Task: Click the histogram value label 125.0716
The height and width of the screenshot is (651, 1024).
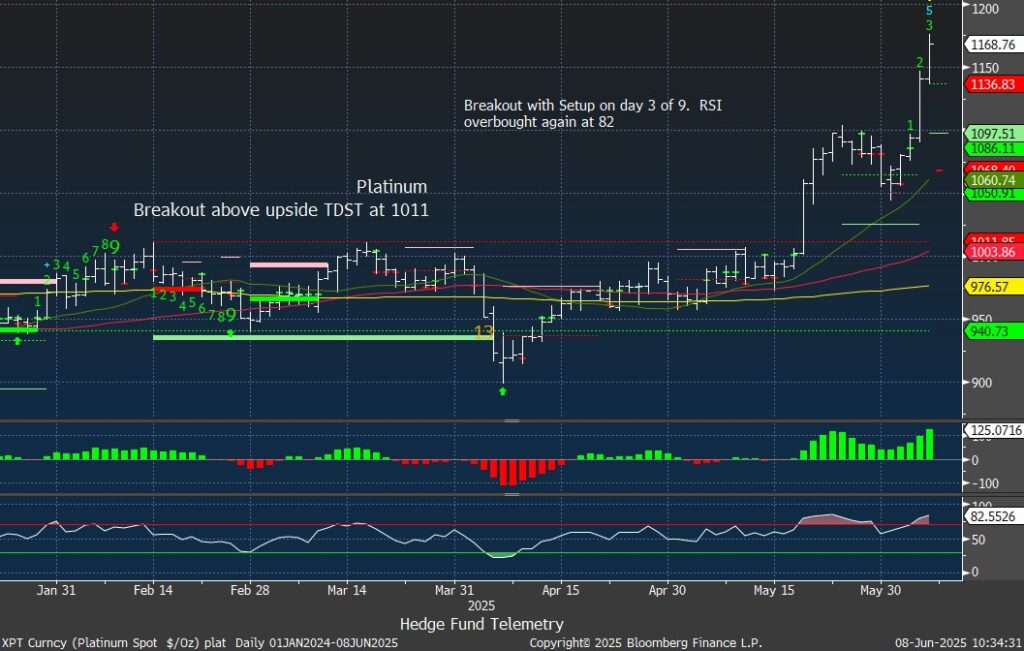Action: [x=993, y=430]
